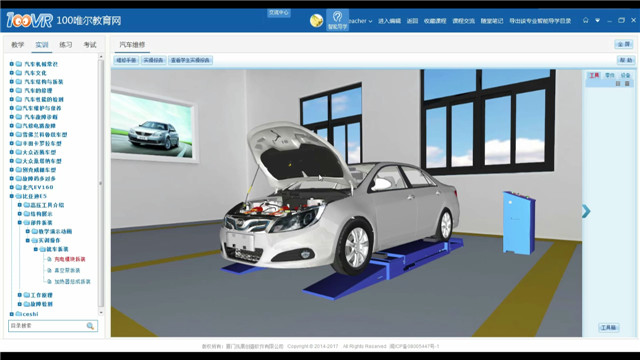This screenshot has width=640, height=360.
Task: Click the 维修手册 button
Action: pos(126,60)
